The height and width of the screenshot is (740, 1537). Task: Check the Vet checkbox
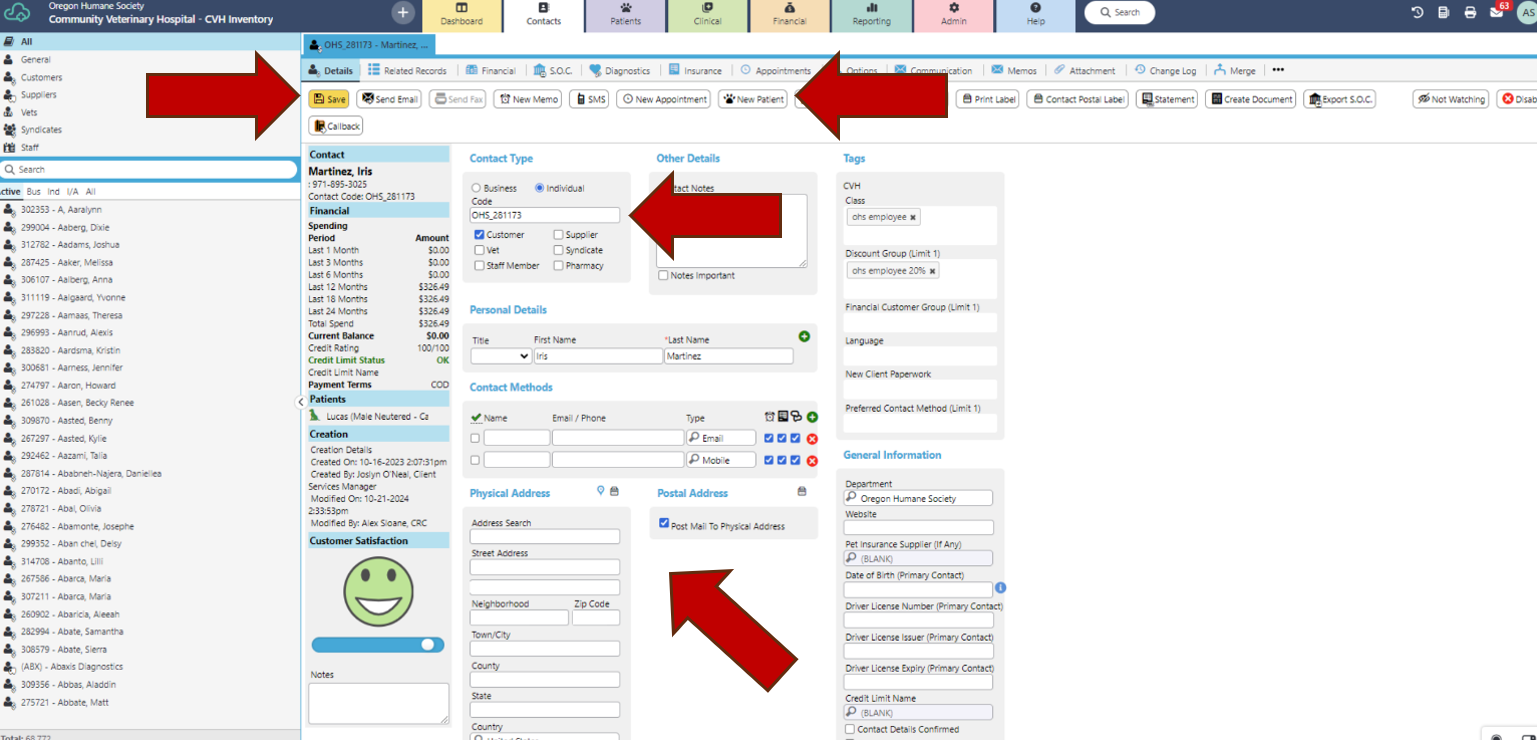tap(480, 250)
